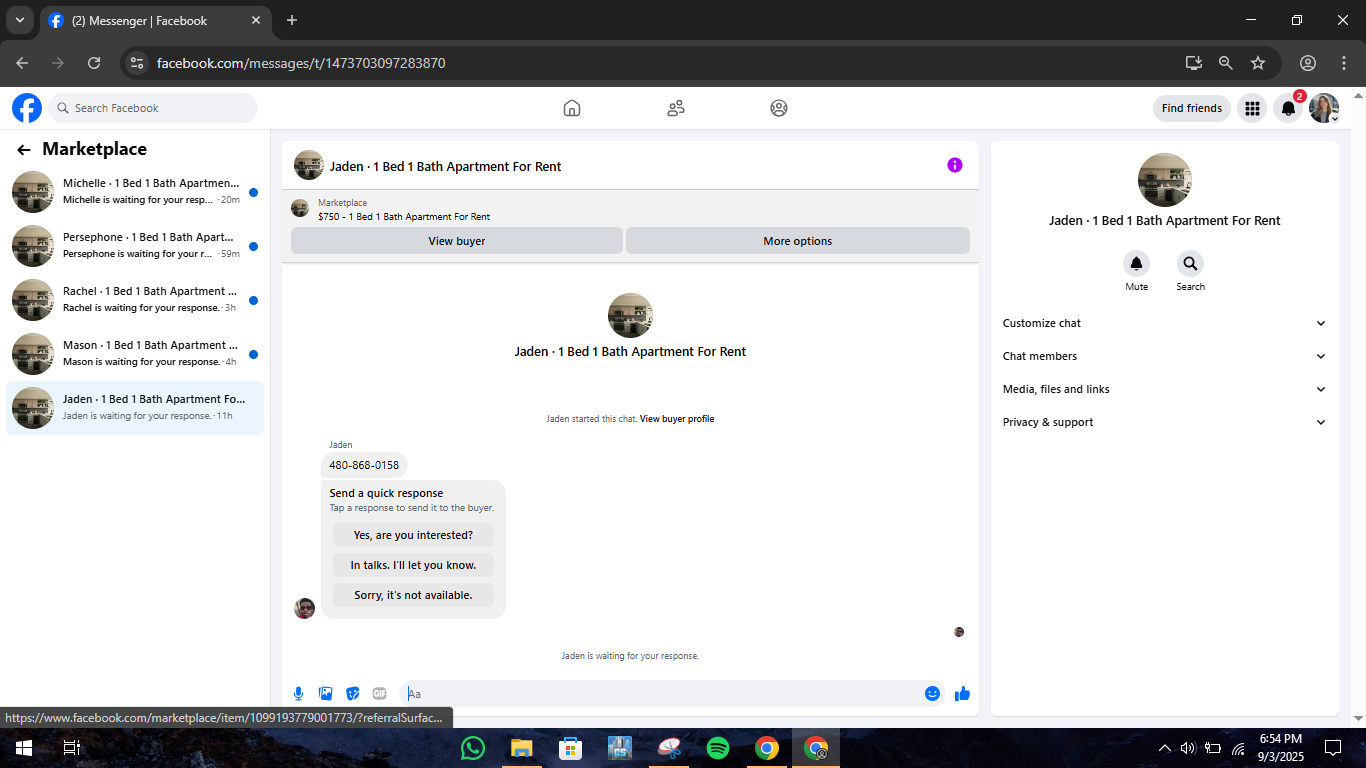Reload the page in Chrome

pyautogui.click(x=94, y=63)
